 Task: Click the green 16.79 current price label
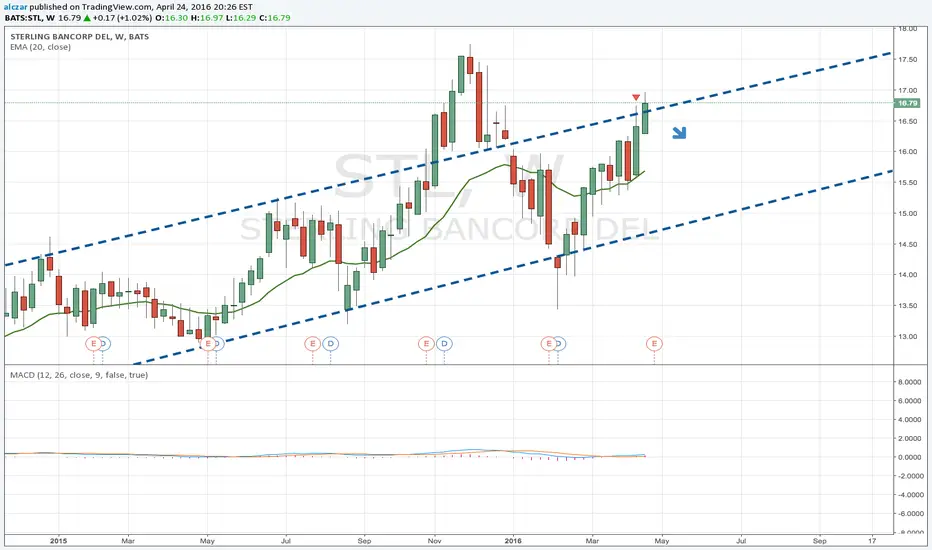pos(907,103)
